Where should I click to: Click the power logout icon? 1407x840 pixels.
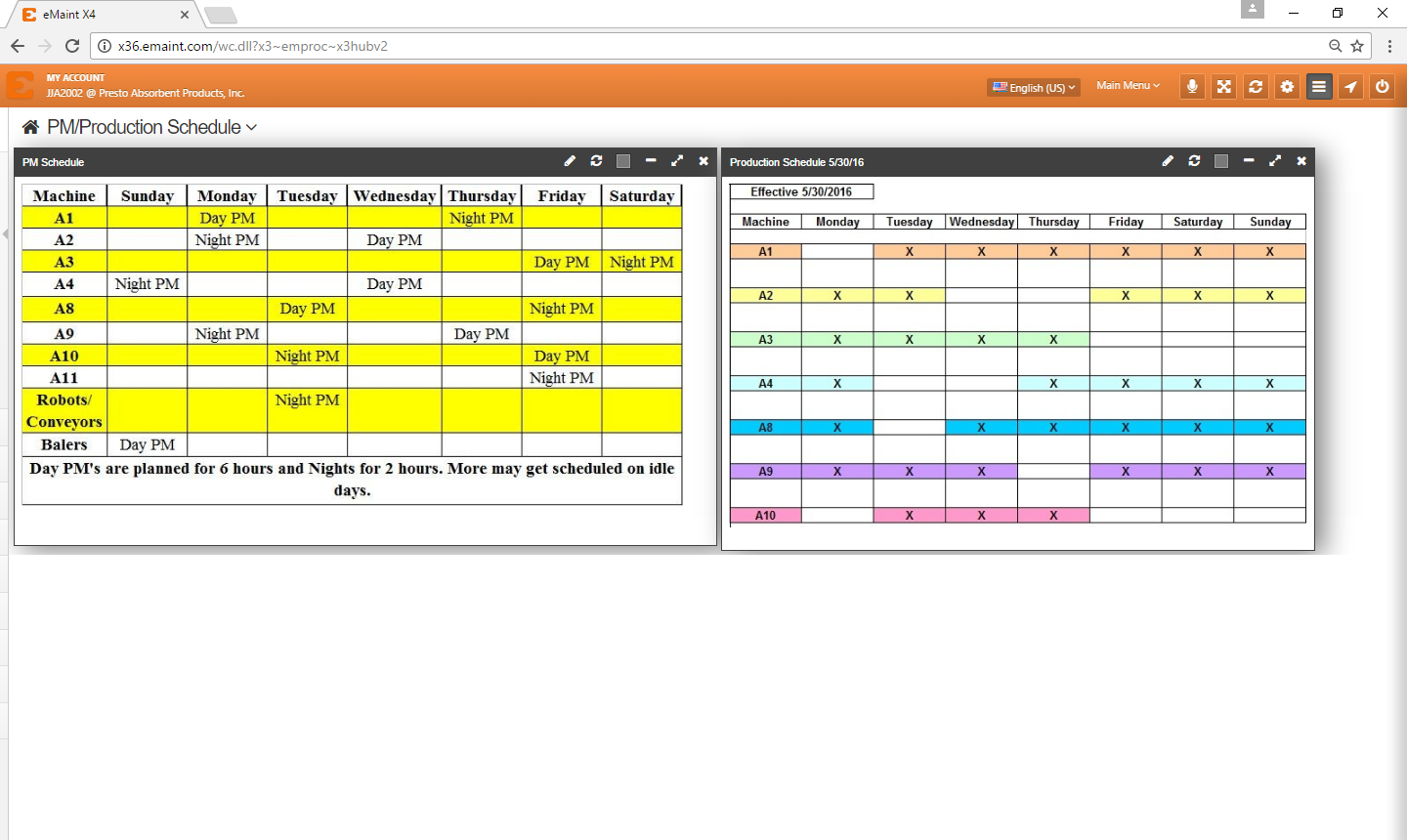pos(1382,87)
